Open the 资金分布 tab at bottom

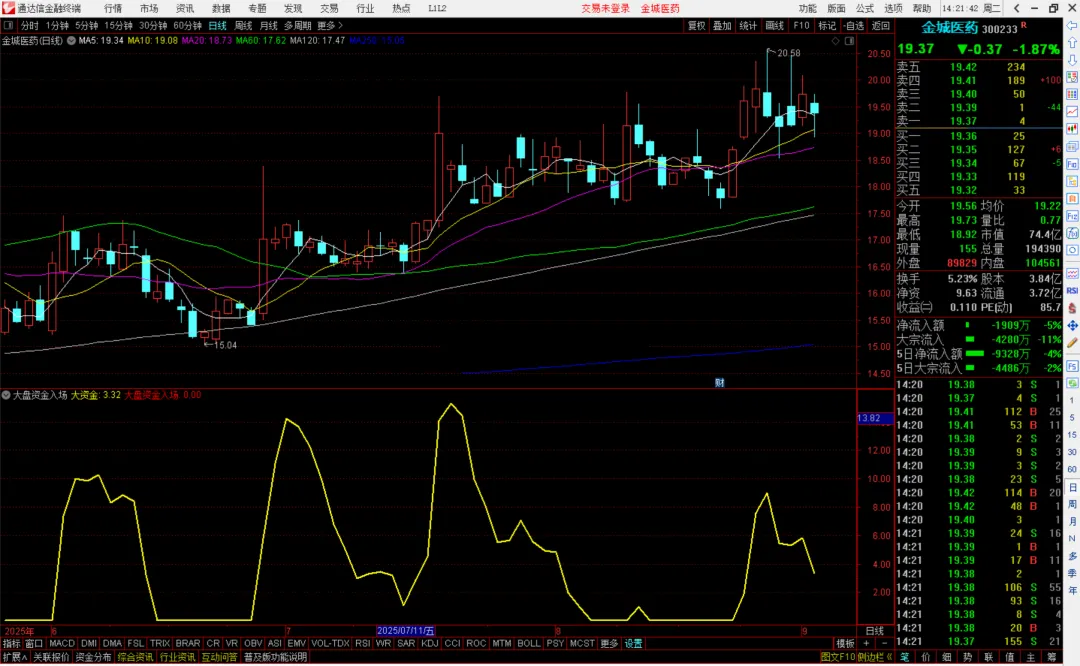coord(93,658)
